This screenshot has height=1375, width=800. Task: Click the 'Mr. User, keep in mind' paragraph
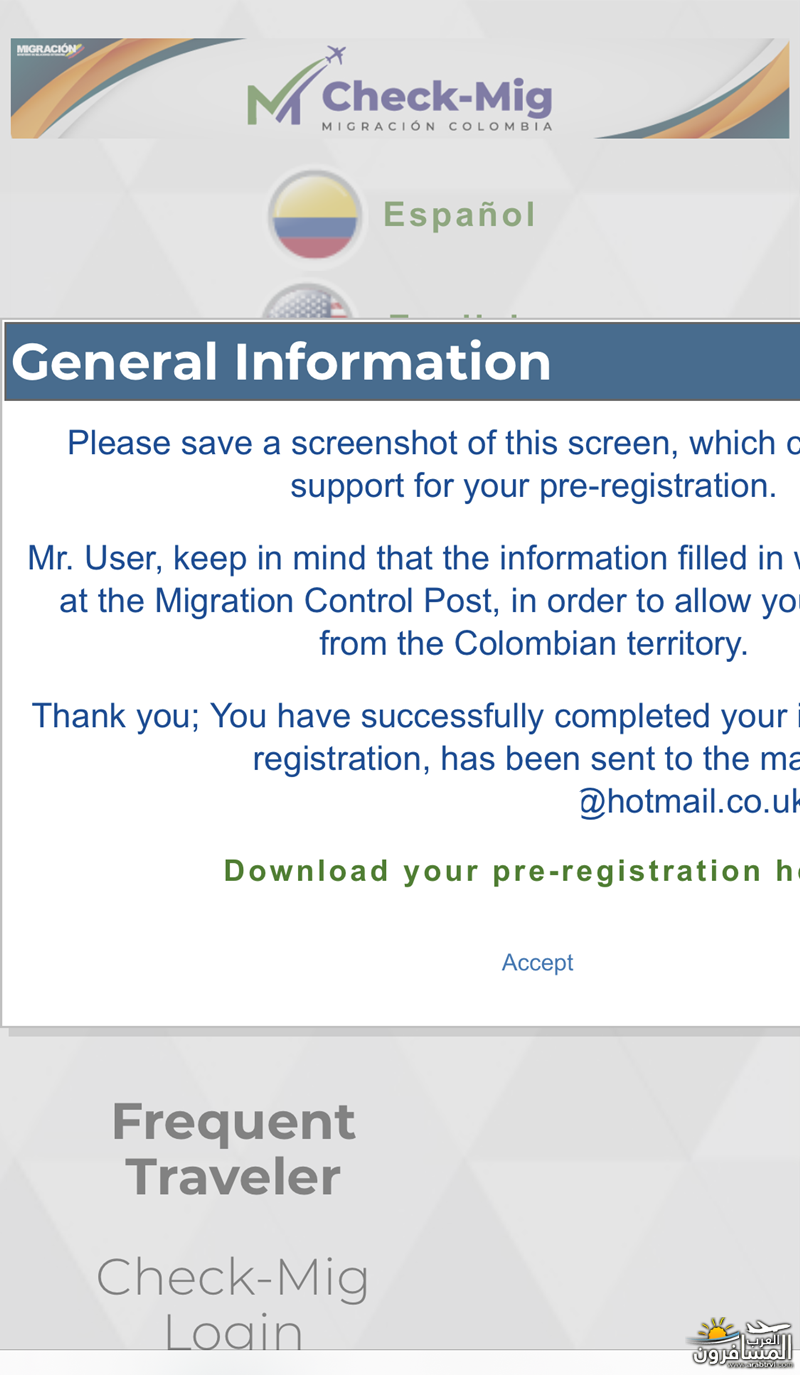(413, 600)
